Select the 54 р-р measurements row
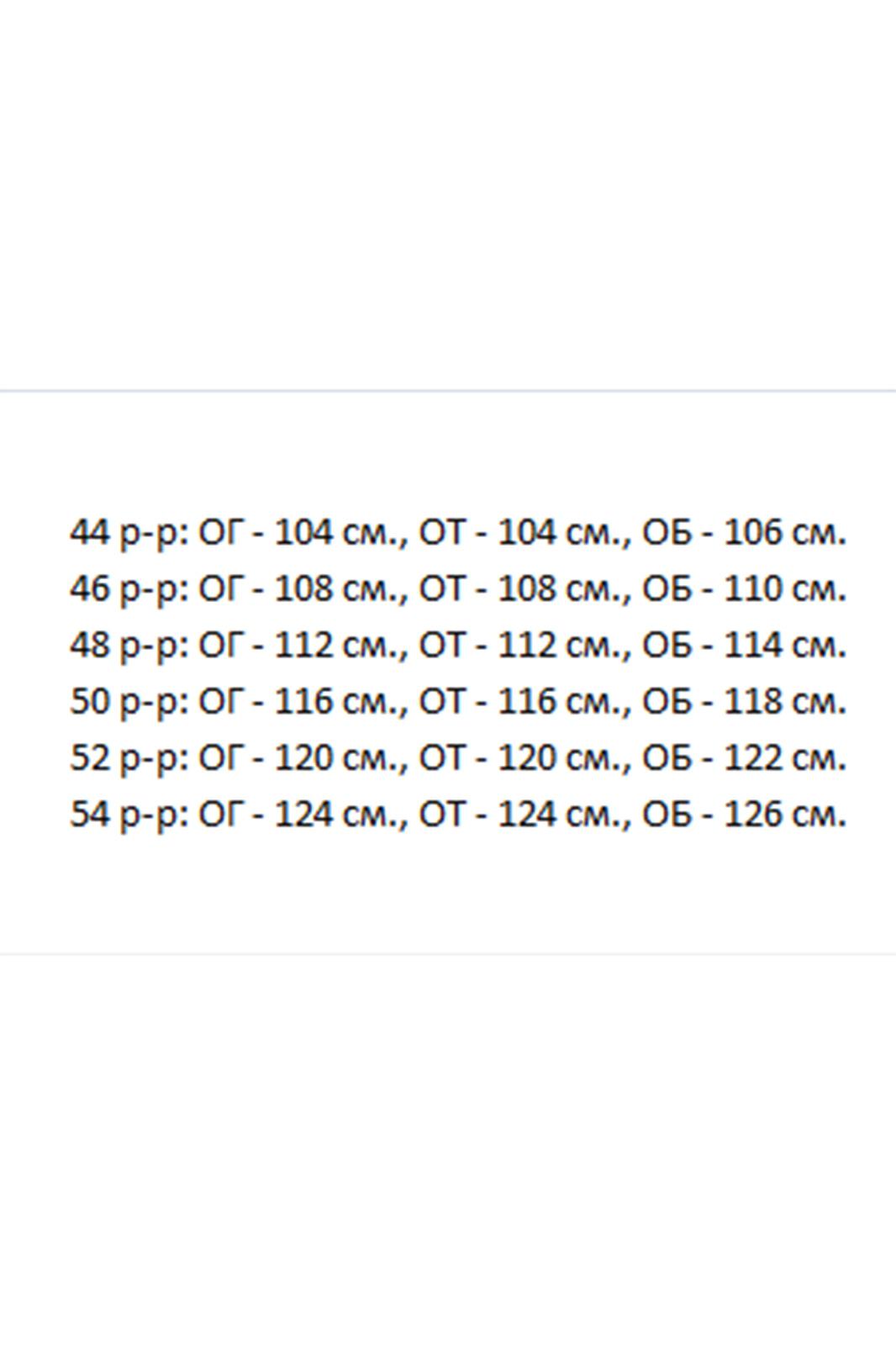 pos(457,814)
